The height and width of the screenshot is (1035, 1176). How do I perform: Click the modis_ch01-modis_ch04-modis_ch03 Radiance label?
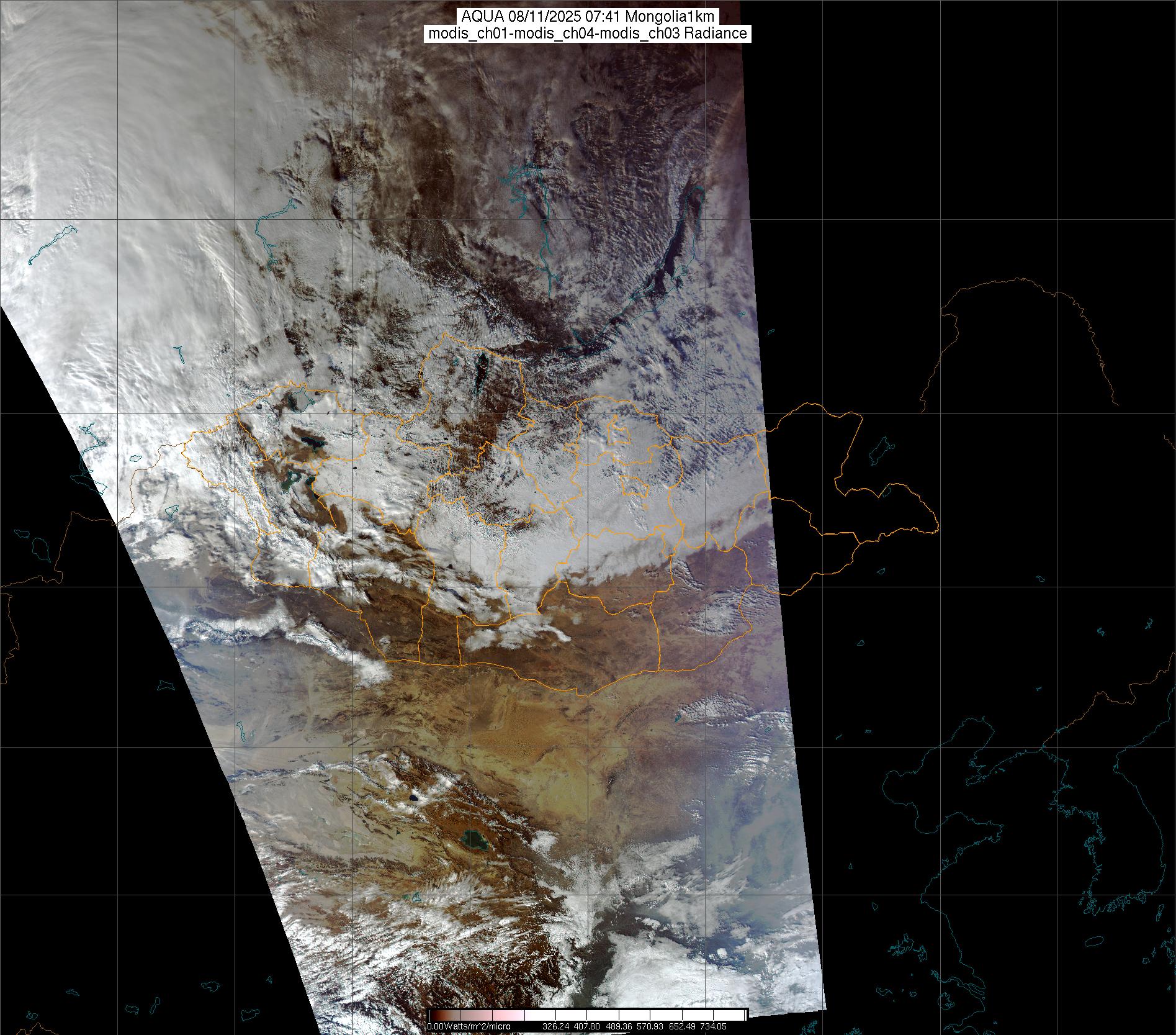tap(587, 34)
